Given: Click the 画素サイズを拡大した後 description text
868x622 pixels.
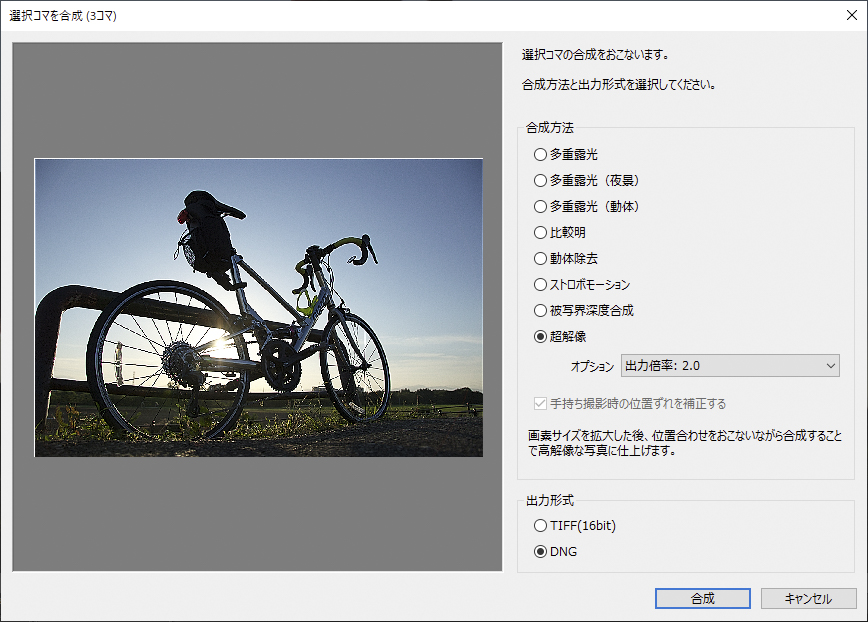Looking at the screenshot, I should coord(685,443).
